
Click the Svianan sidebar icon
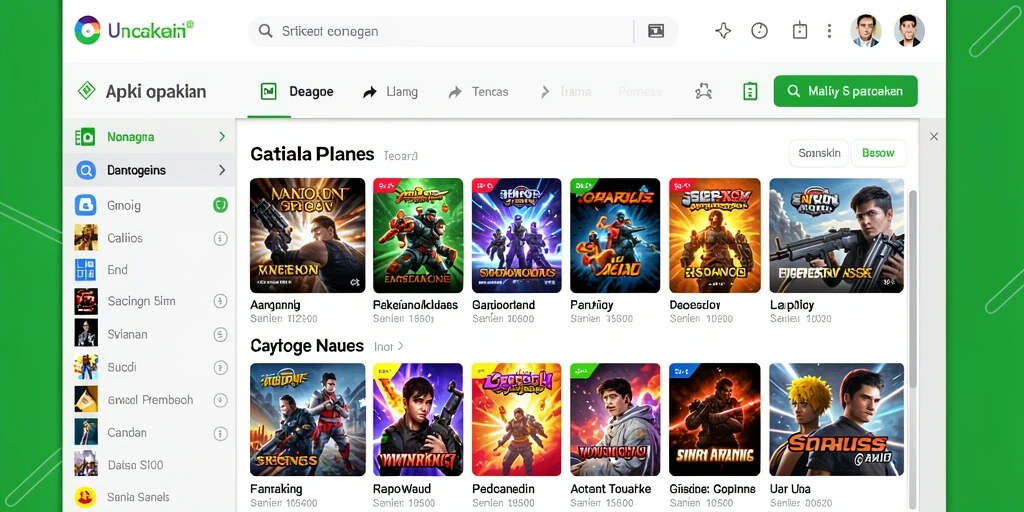[x=86, y=334]
